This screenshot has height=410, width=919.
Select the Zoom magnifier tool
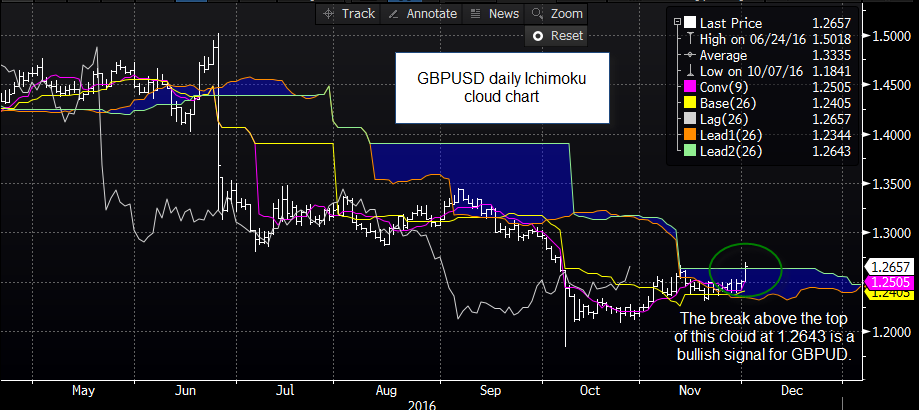click(x=558, y=13)
